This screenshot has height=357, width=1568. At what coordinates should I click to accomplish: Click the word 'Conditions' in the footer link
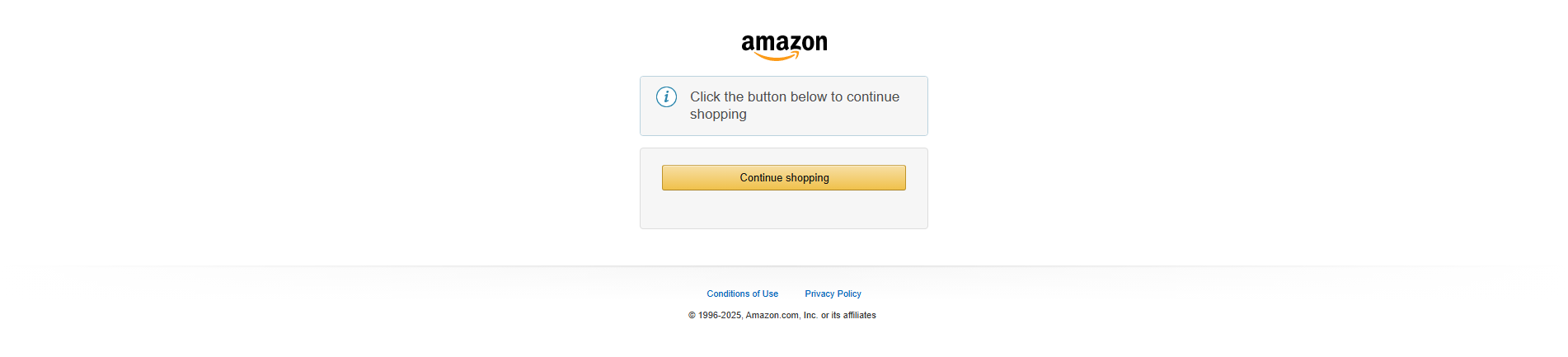click(728, 294)
